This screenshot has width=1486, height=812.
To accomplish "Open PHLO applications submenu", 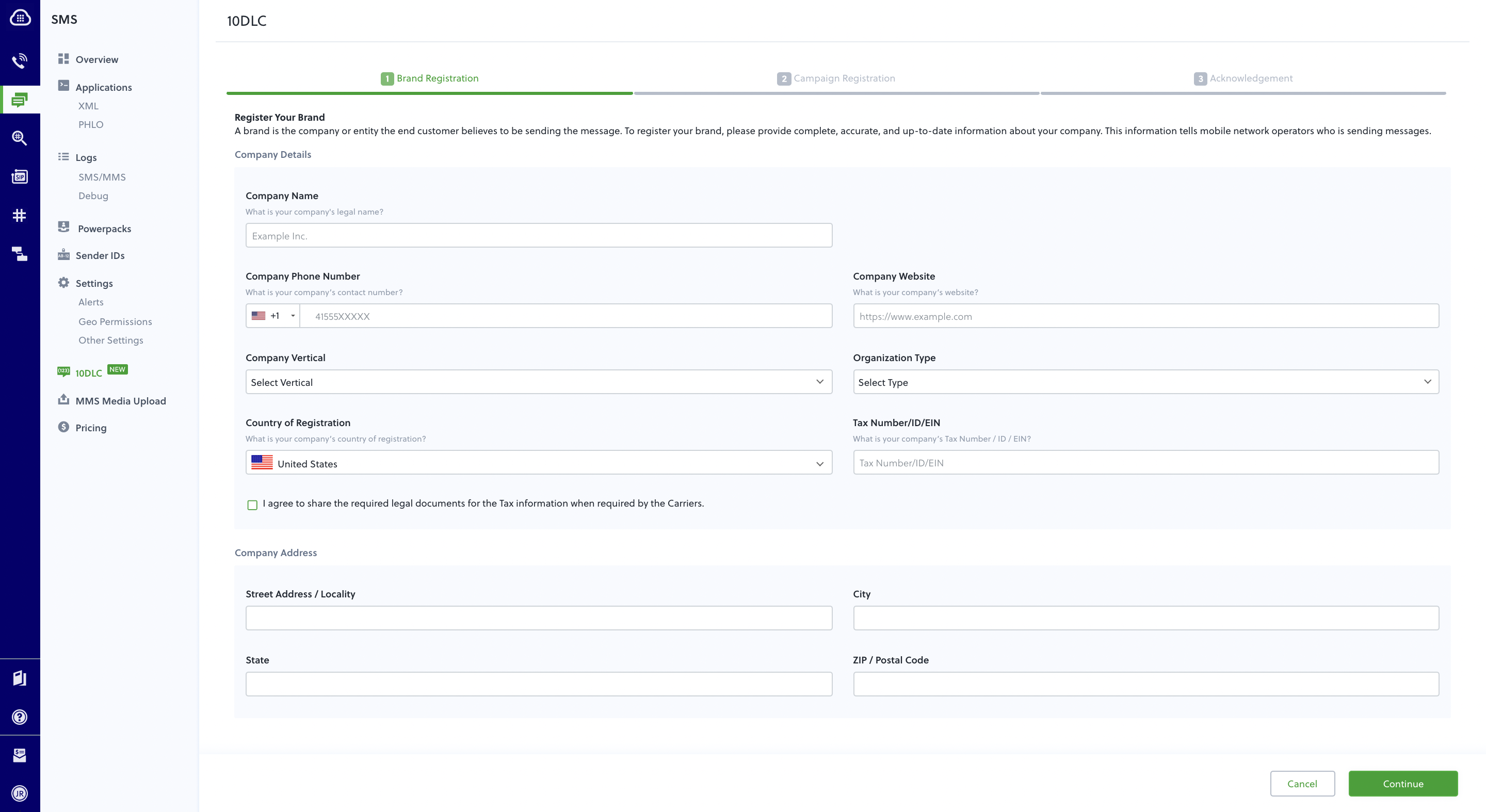I will [91, 124].
